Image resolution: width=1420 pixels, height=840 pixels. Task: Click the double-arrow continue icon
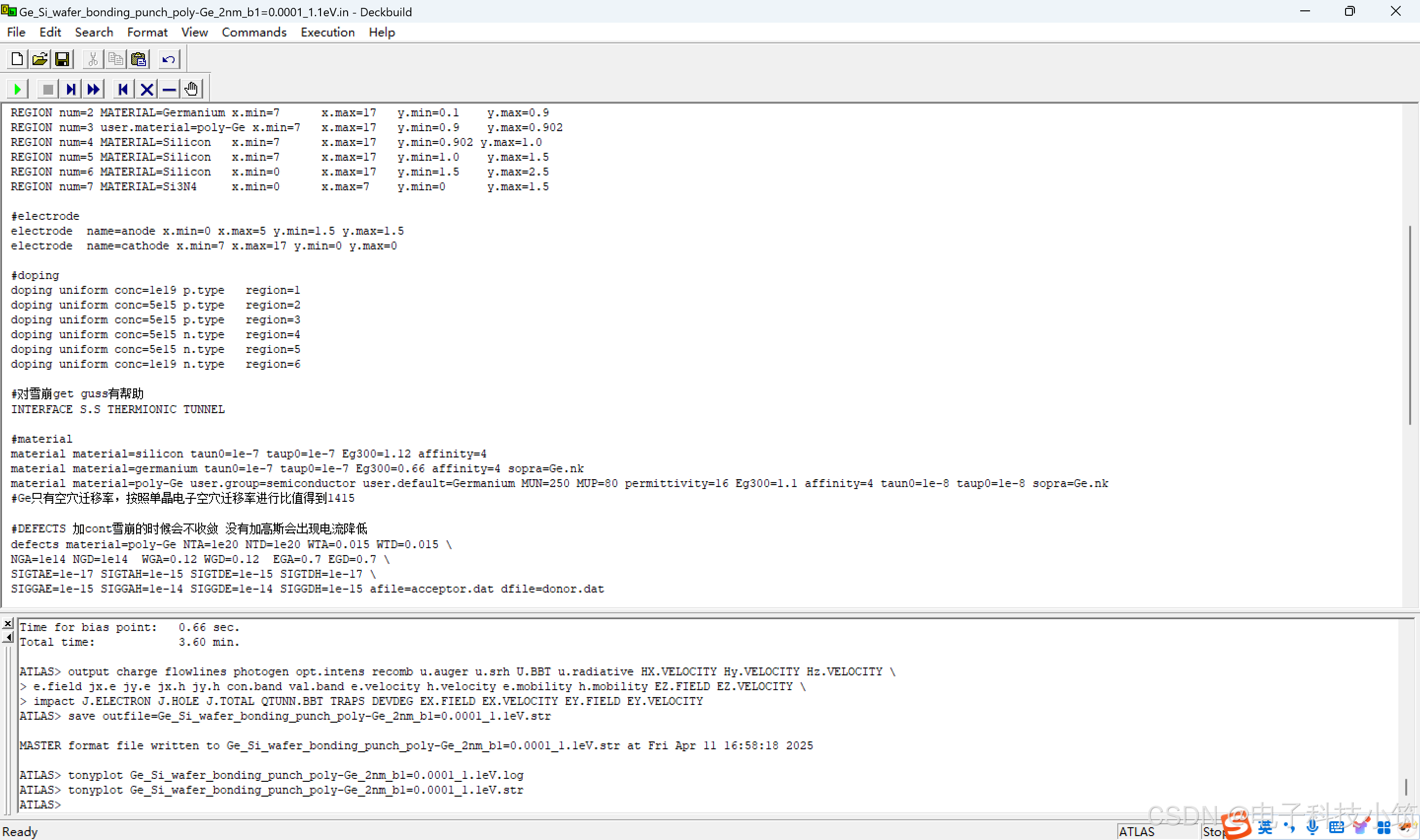(93, 89)
